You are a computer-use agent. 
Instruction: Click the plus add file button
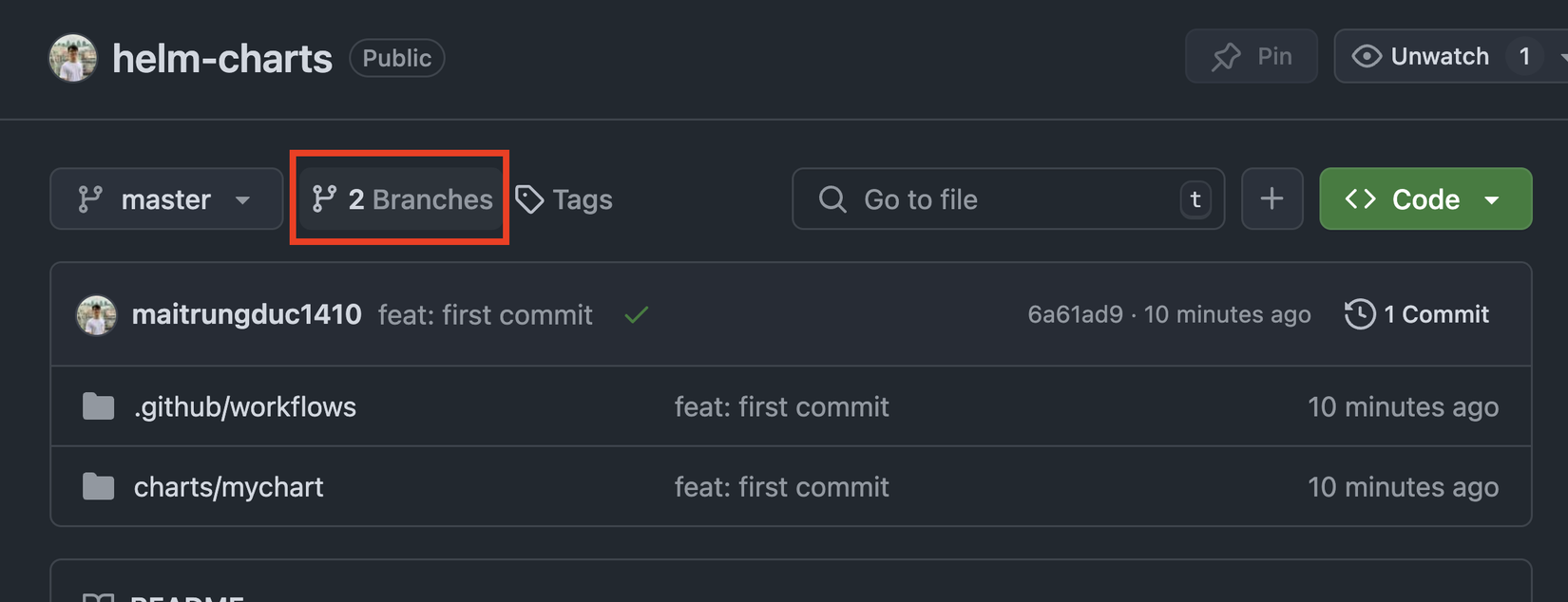1272,199
